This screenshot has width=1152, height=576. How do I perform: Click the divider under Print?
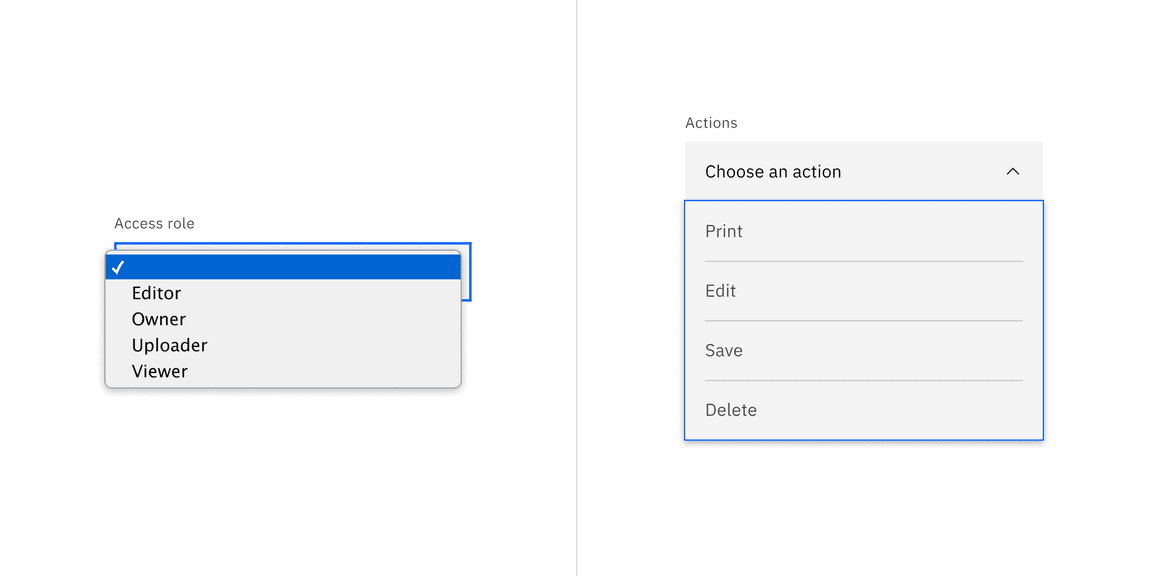[x=863, y=261]
